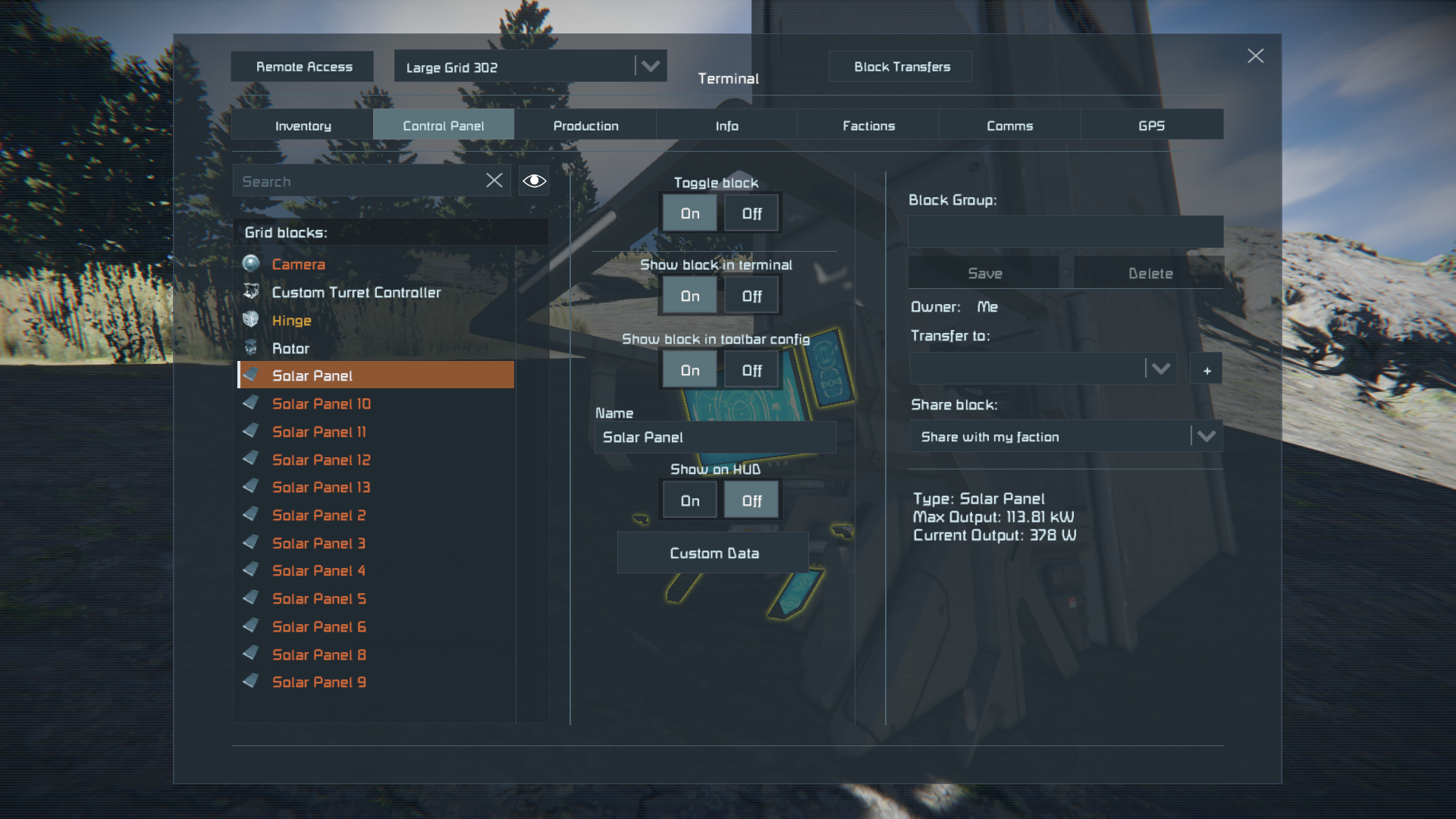
Task: Click the Solar Panel 10 icon
Action: click(x=251, y=403)
